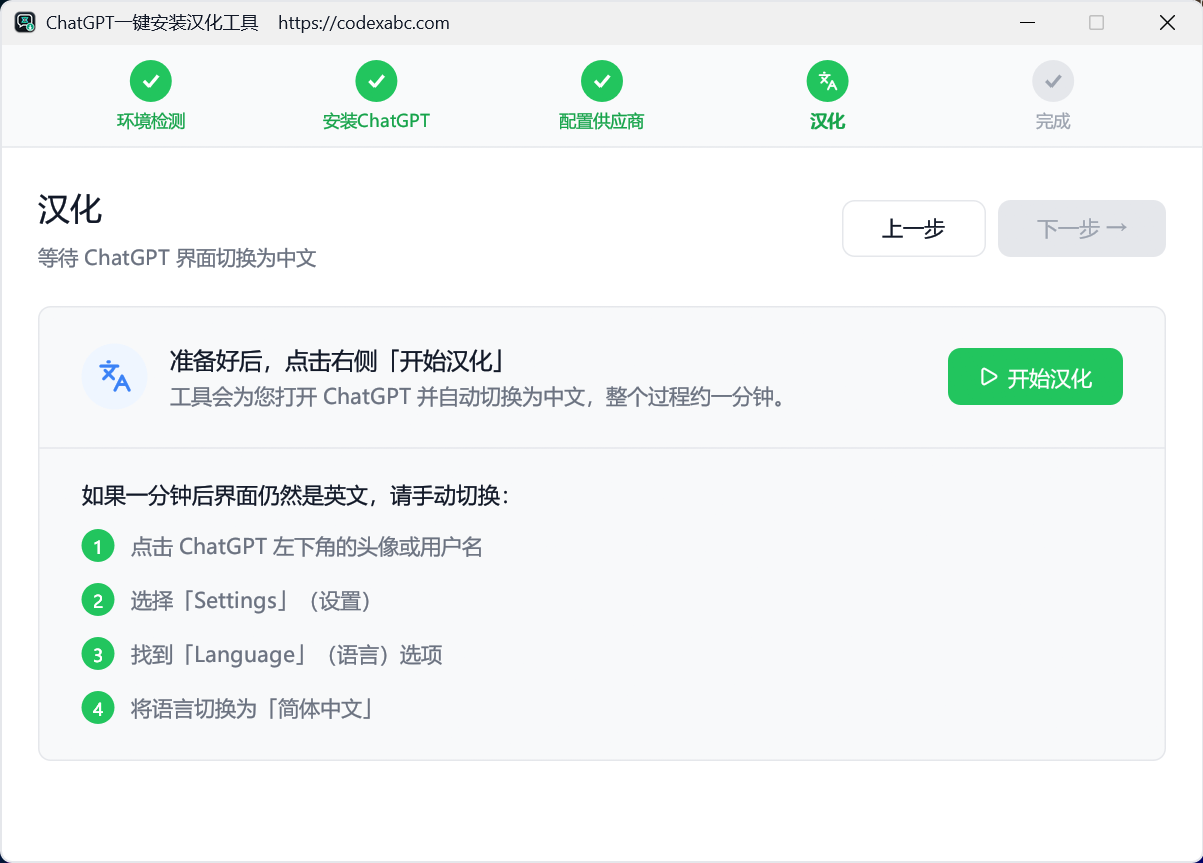The width and height of the screenshot is (1203, 863).
Task: Click the 安装ChatGPT step checkmark icon
Action: point(376,81)
